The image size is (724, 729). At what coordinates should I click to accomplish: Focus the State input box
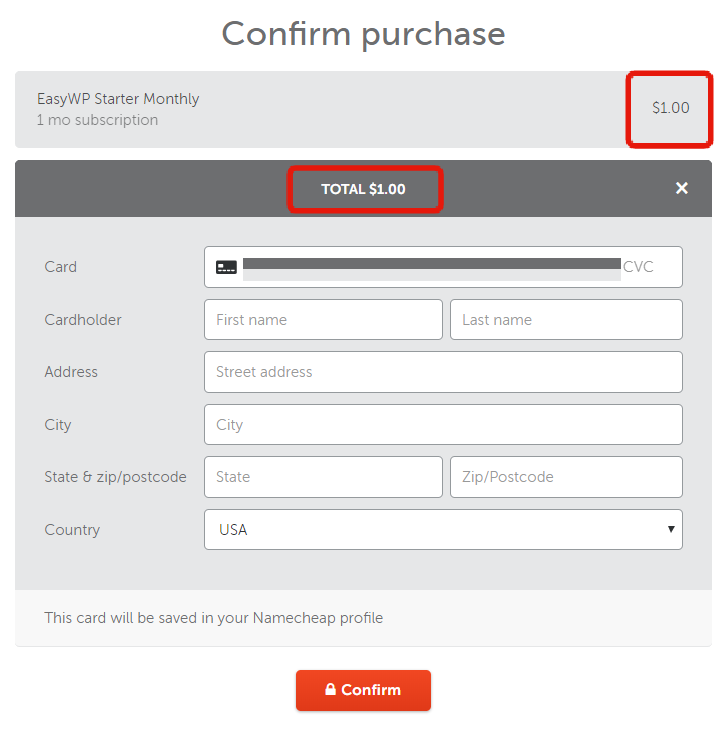(x=323, y=477)
